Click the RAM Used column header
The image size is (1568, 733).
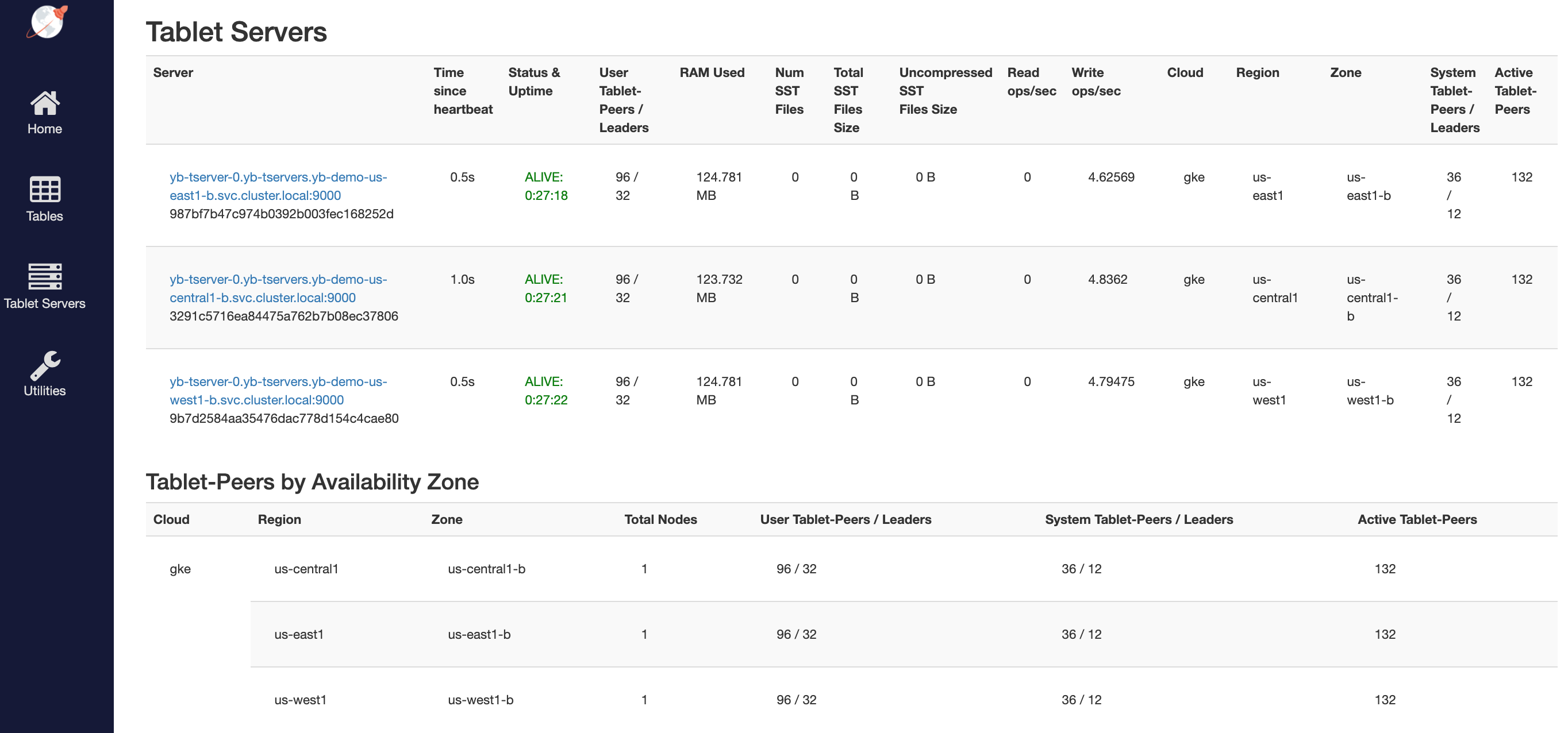(x=712, y=72)
